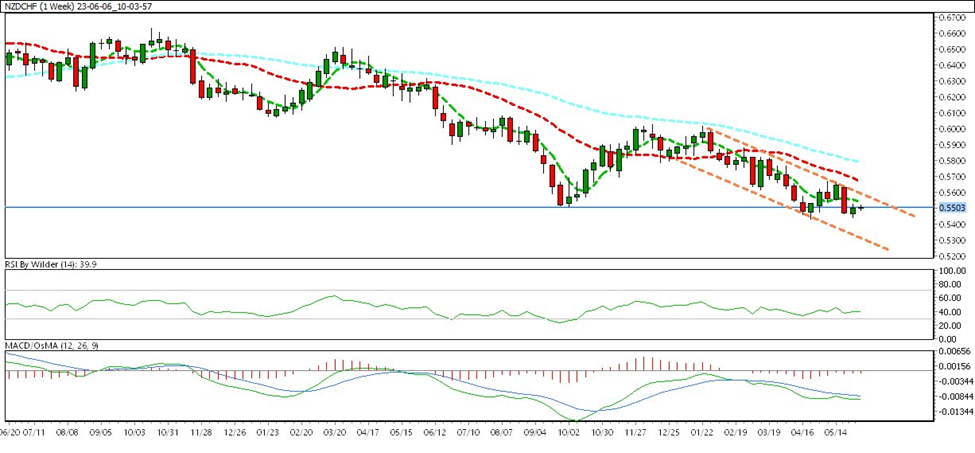975x453 pixels.
Task: Click the 01/22 date on time axis
Action: coord(702,433)
